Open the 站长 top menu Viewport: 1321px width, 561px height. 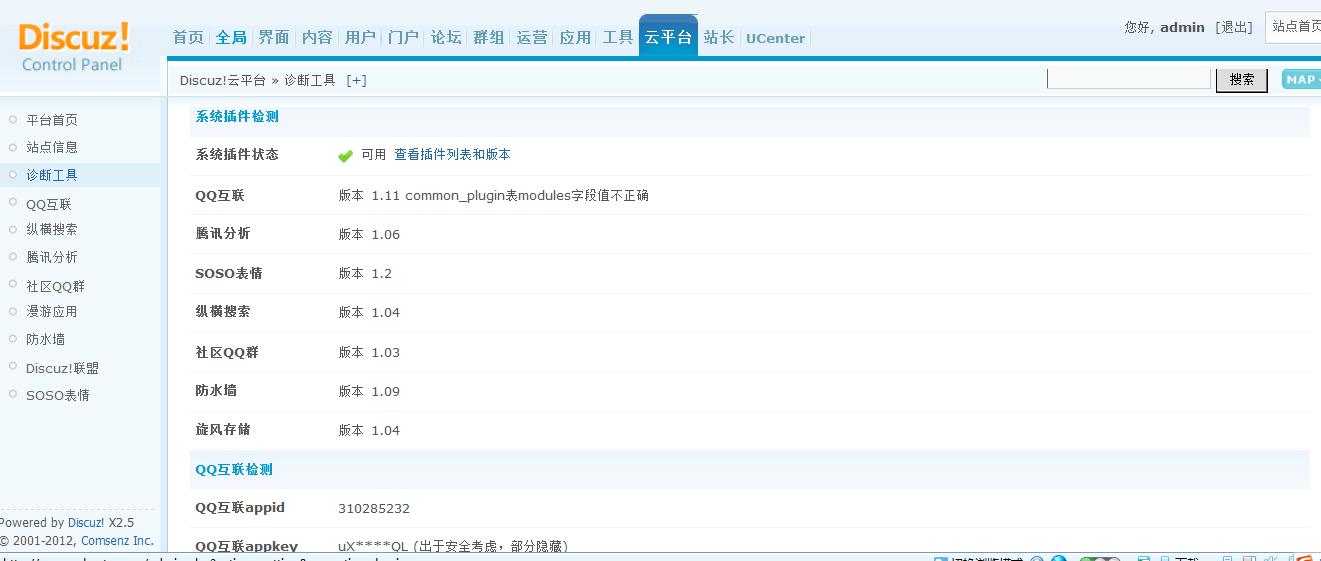coord(719,37)
